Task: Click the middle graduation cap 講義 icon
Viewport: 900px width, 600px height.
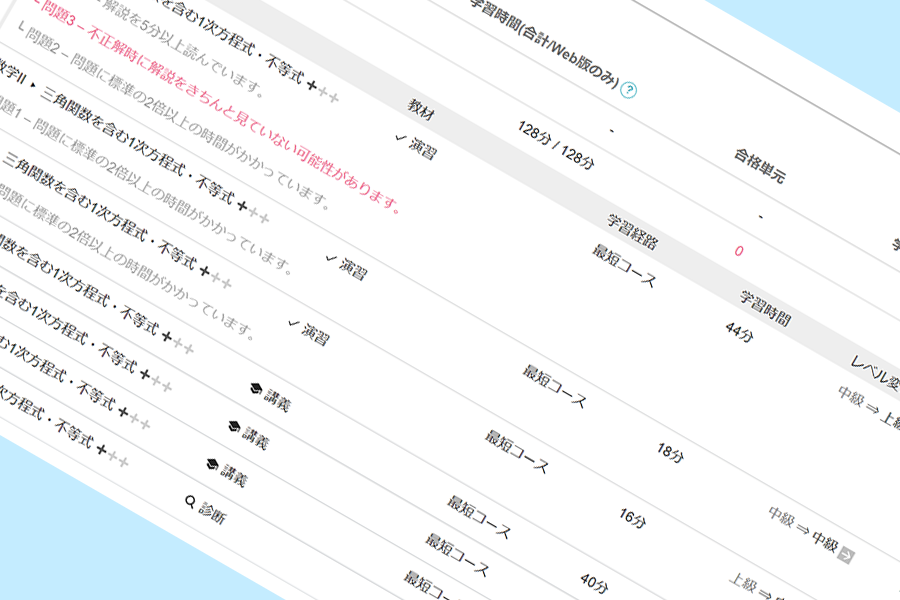Action: [x=233, y=426]
